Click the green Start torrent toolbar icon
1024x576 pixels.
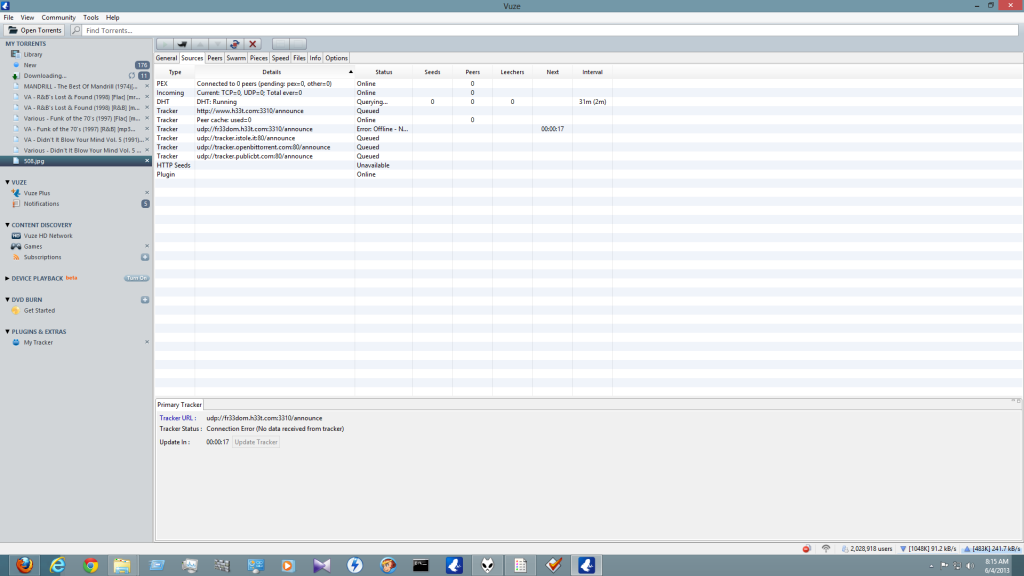[165, 44]
